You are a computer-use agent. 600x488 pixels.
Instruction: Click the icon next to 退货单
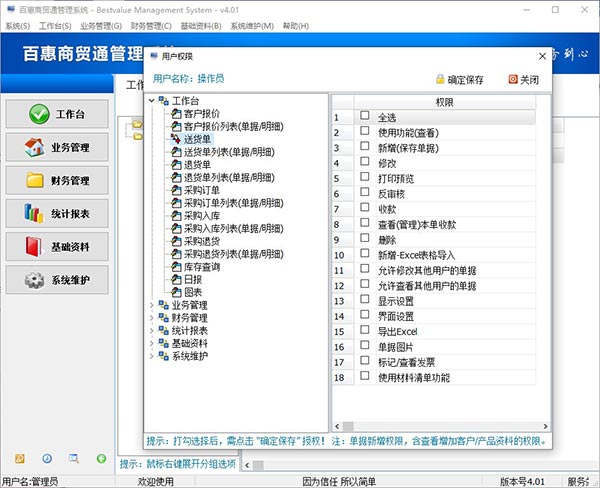coord(176,165)
